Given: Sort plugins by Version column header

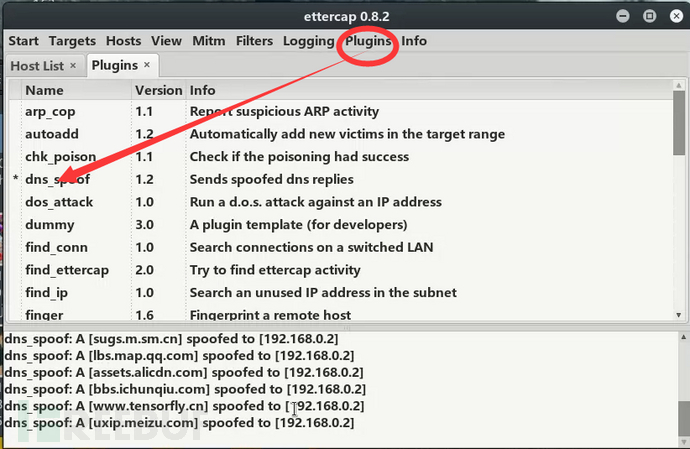Looking at the screenshot, I should pos(158,90).
